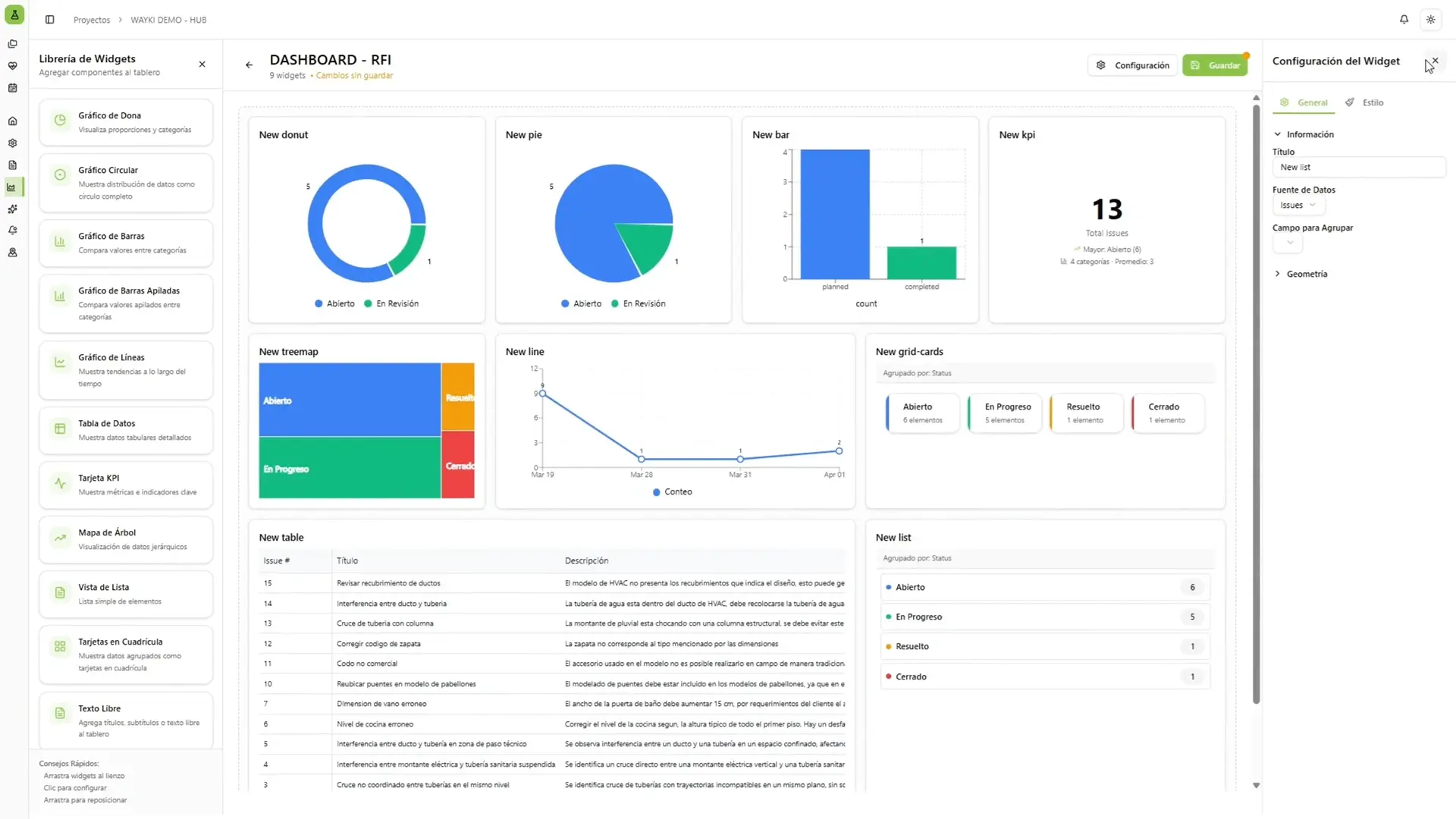Select the Abierto grid card
This screenshot has width=1456, height=819.
point(922,413)
